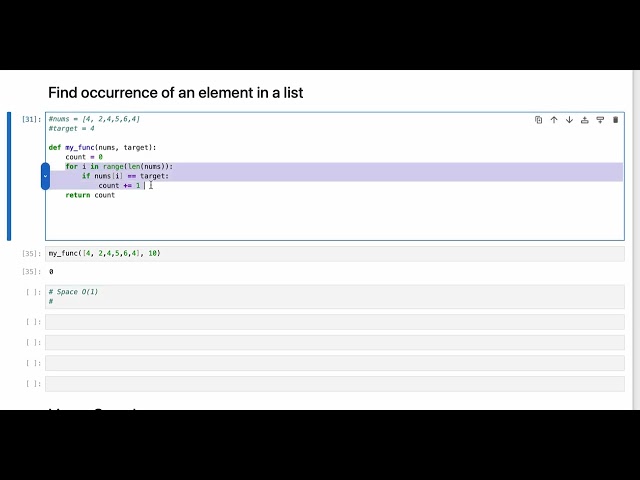This screenshot has height=480, width=640.
Task: Click the notebook's vertical scrollbar
Action: coord(636,240)
